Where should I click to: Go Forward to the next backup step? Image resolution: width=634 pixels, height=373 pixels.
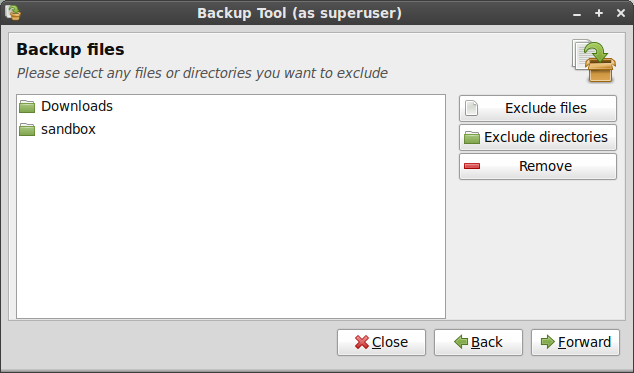(575, 342)
